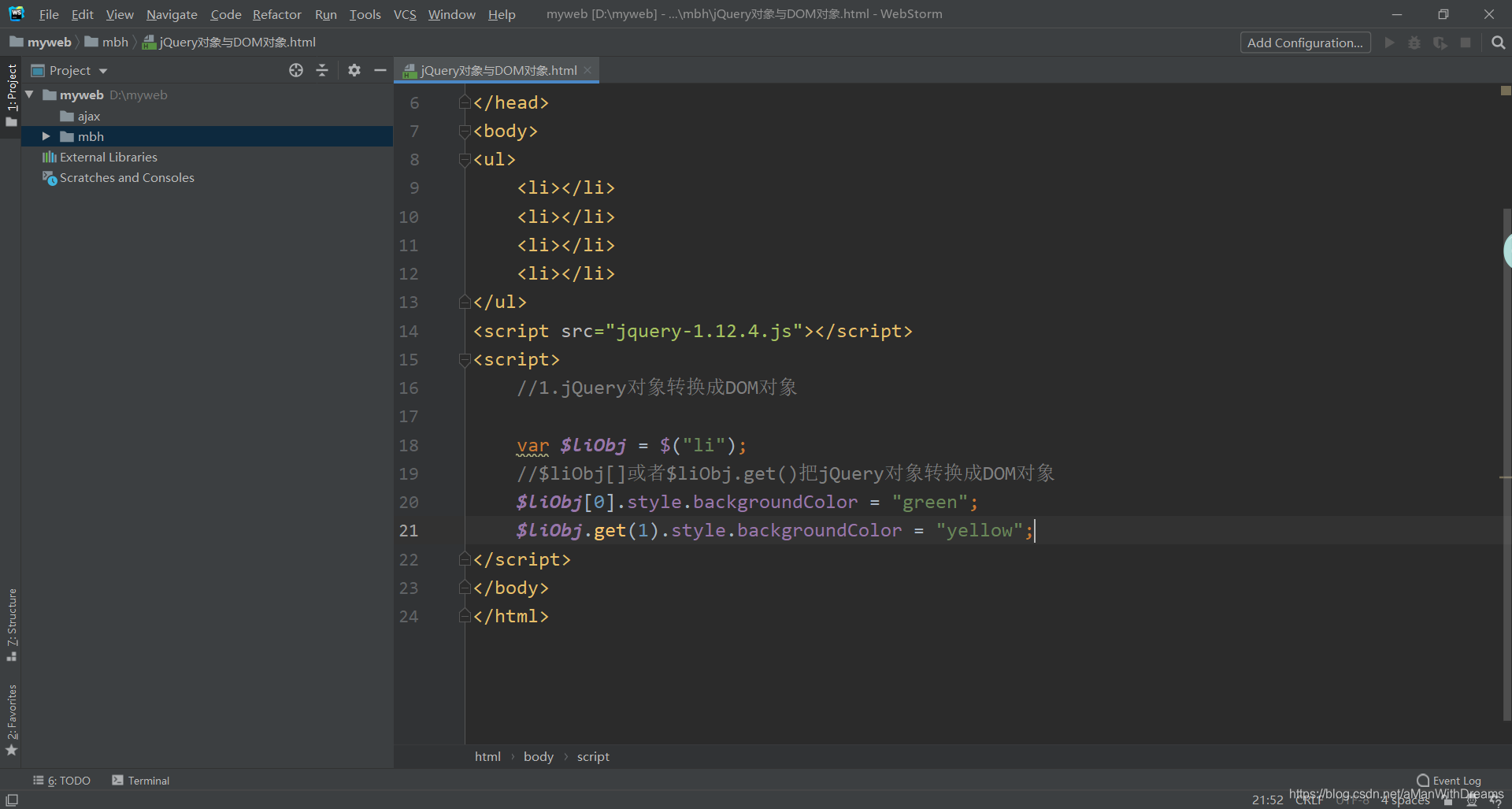
Task: Click the Scroll from Source target icon
Action: coord(296,70)
